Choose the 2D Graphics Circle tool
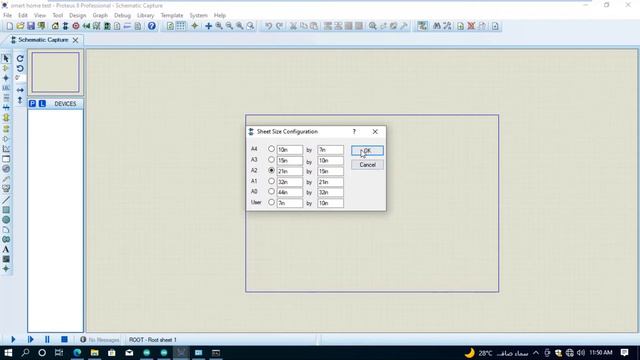The image size is (640, 360). [x=6, y=220]
